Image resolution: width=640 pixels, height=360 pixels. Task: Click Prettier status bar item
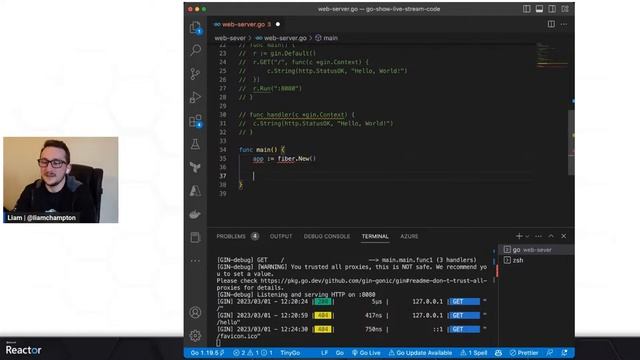[x=524, y=353]
